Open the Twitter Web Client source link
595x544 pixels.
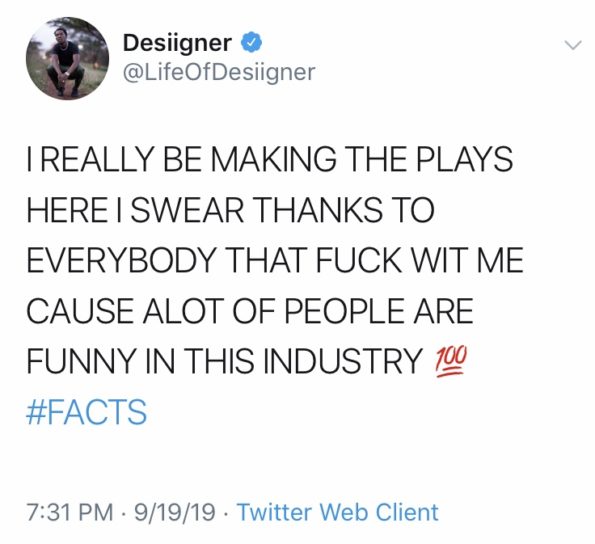pos(338,512)
